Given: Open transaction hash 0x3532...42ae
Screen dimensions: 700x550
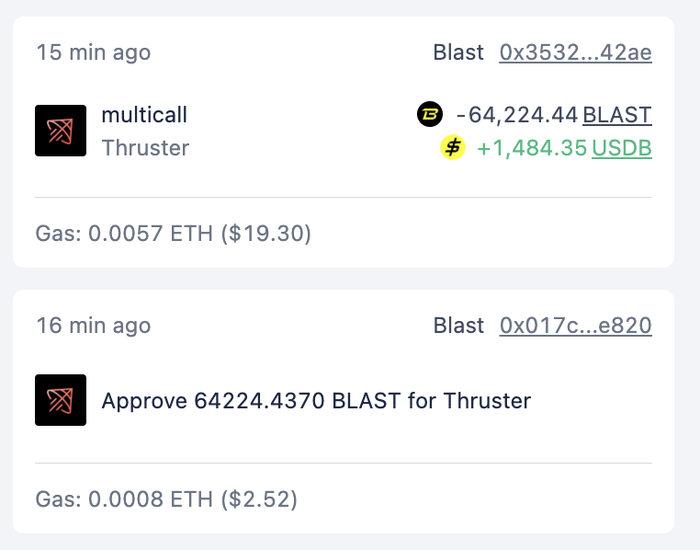Looking at the screenshot, I should coord(575,52).
